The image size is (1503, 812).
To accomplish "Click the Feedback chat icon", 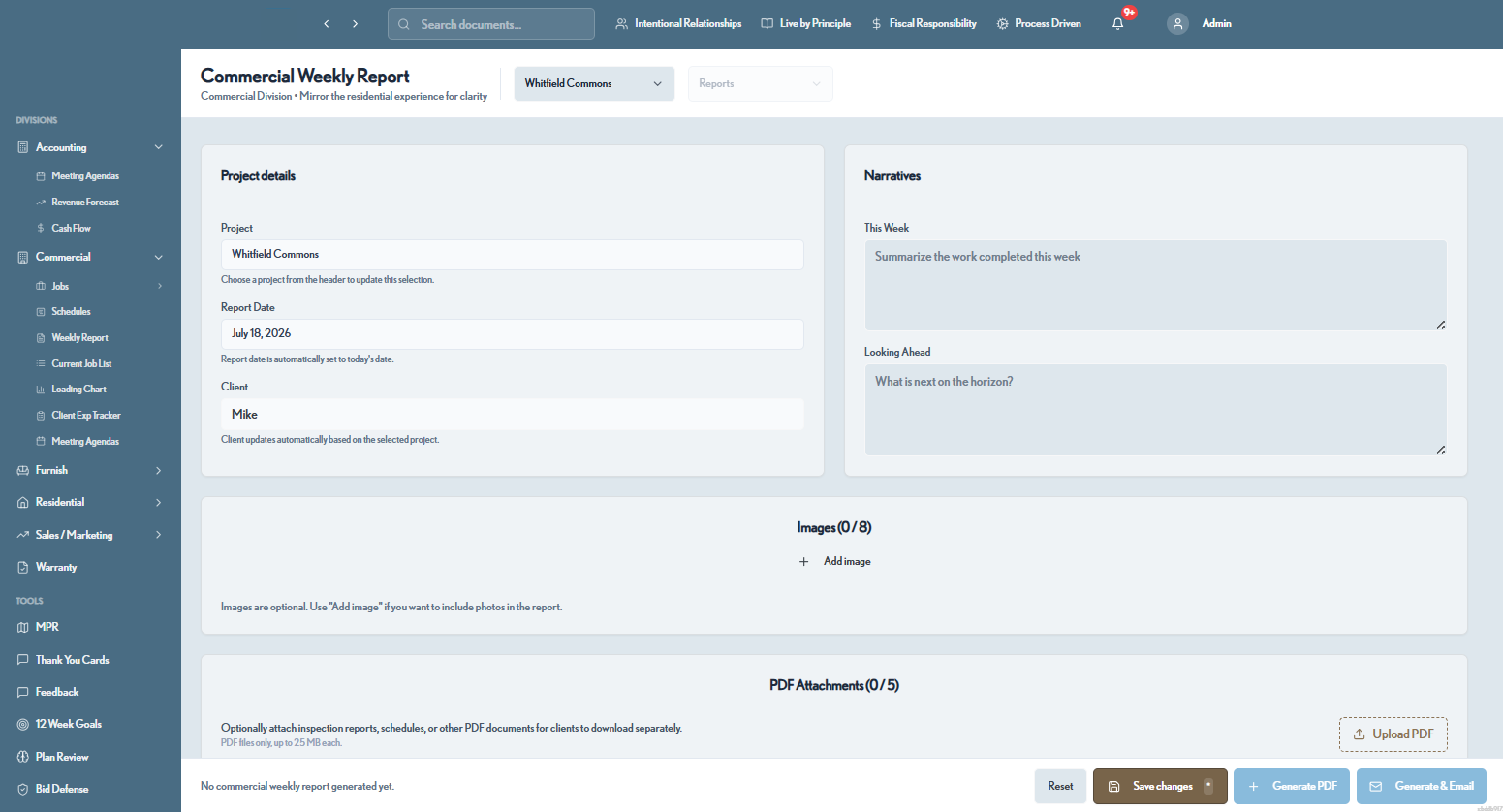I will click(23, 692).
